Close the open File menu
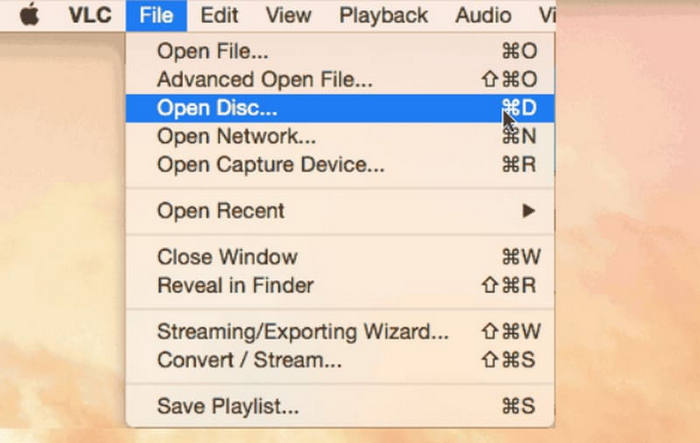The height and width of the screenshot is (443, 700). point(156,15)
